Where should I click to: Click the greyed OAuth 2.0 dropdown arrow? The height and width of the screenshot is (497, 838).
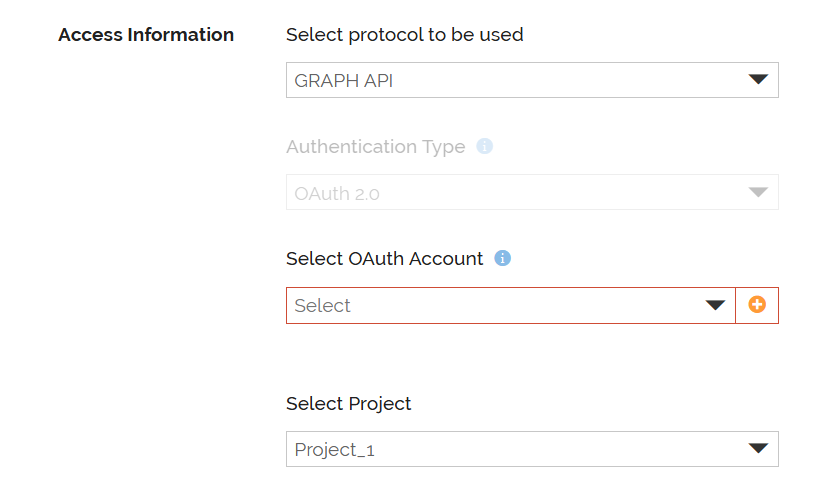pyautogui.click(x=758, y=192)
